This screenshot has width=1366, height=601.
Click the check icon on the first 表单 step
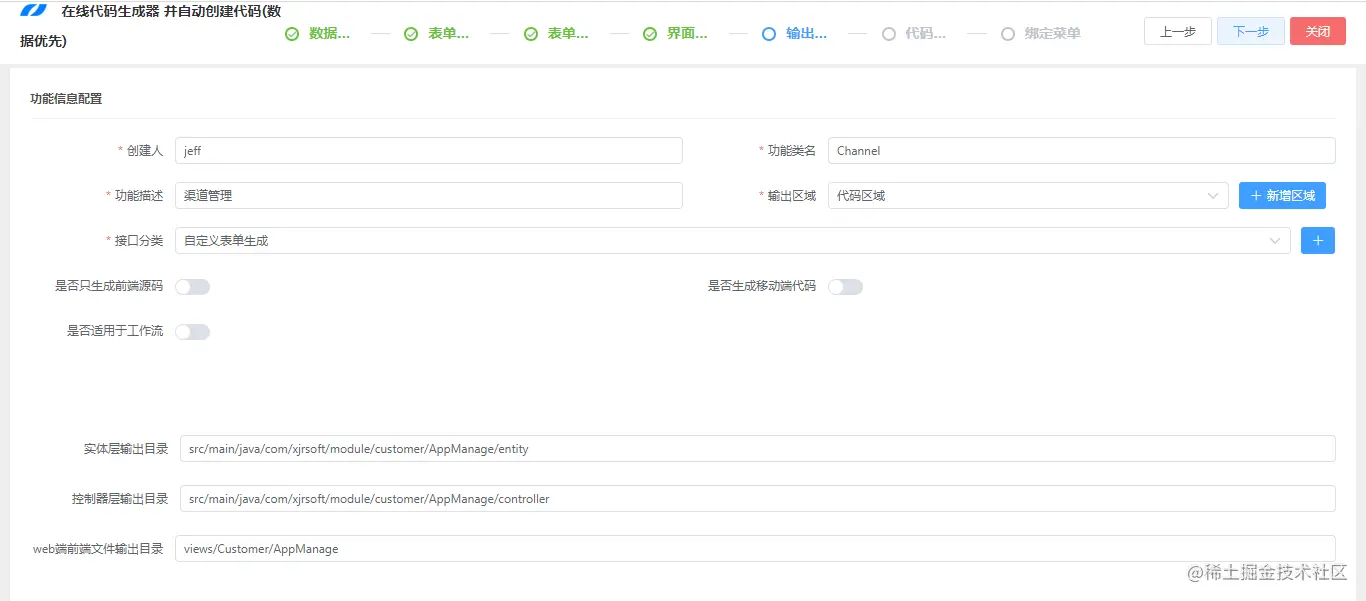[411, 33]
